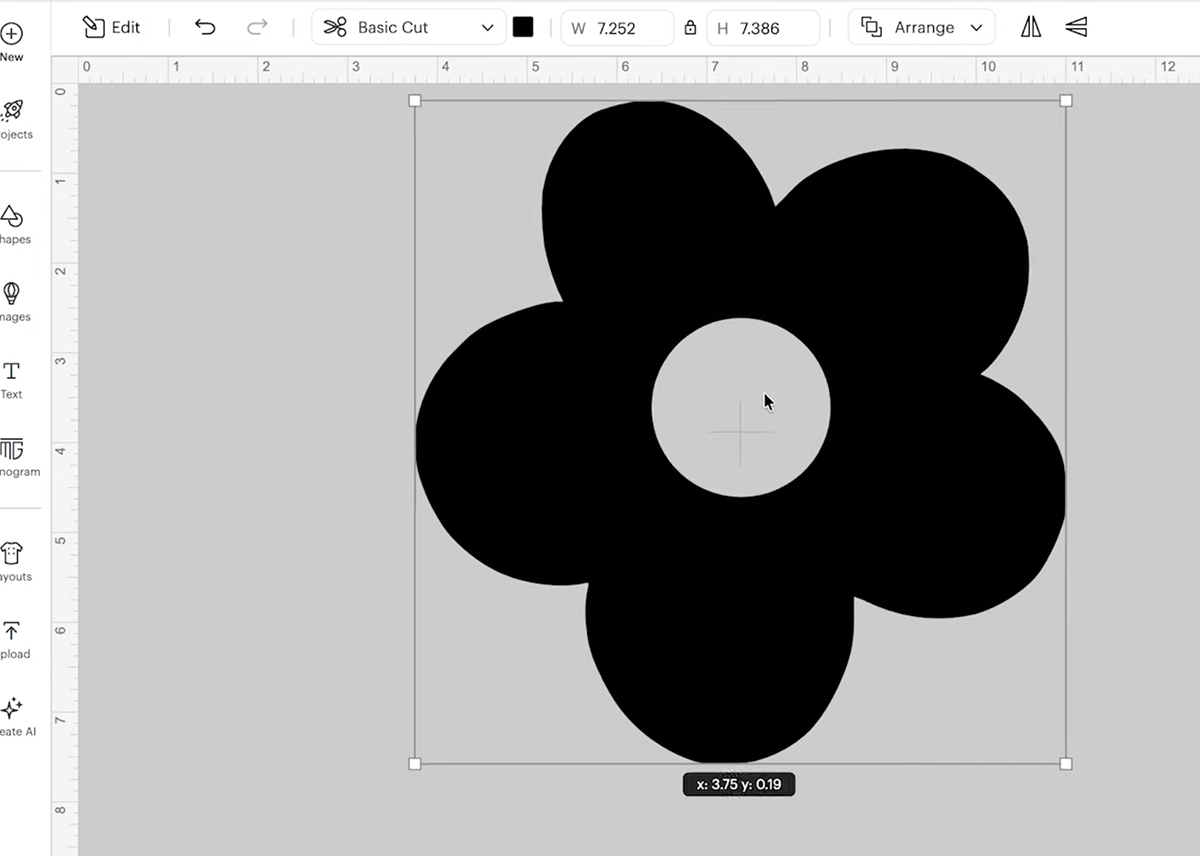Undo the last action

205,27
